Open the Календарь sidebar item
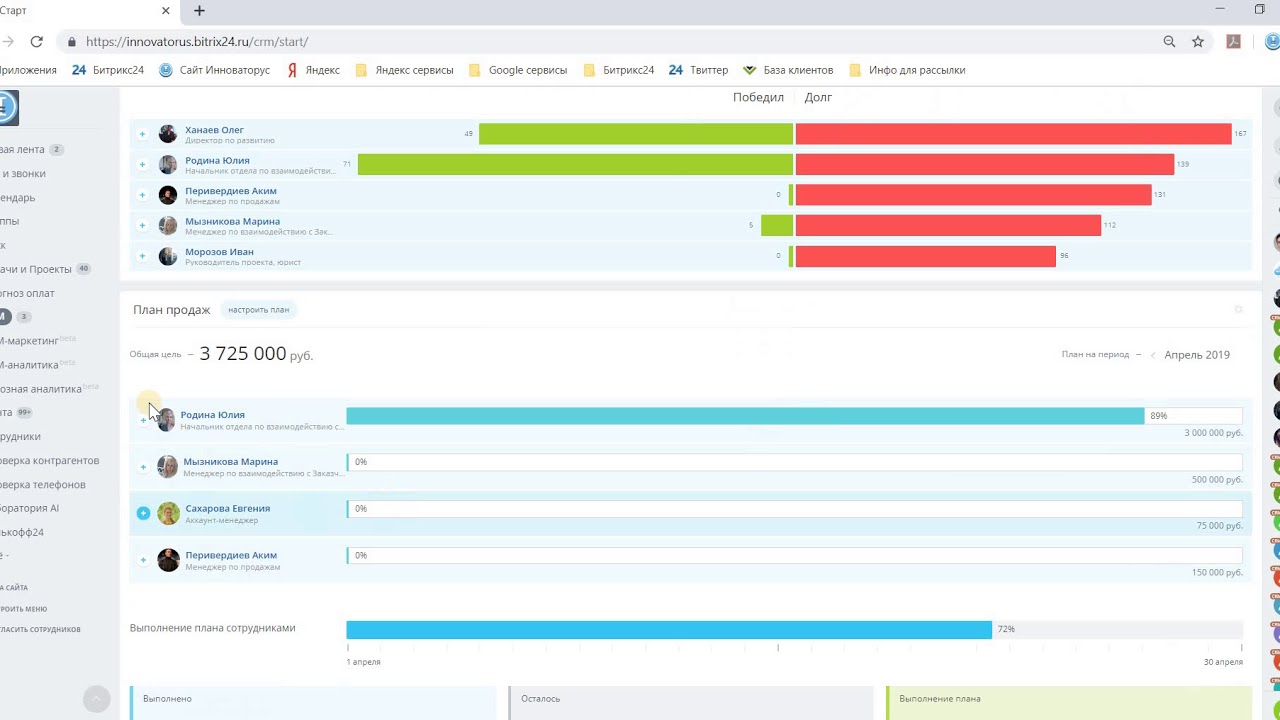 [x=18, y=198]
